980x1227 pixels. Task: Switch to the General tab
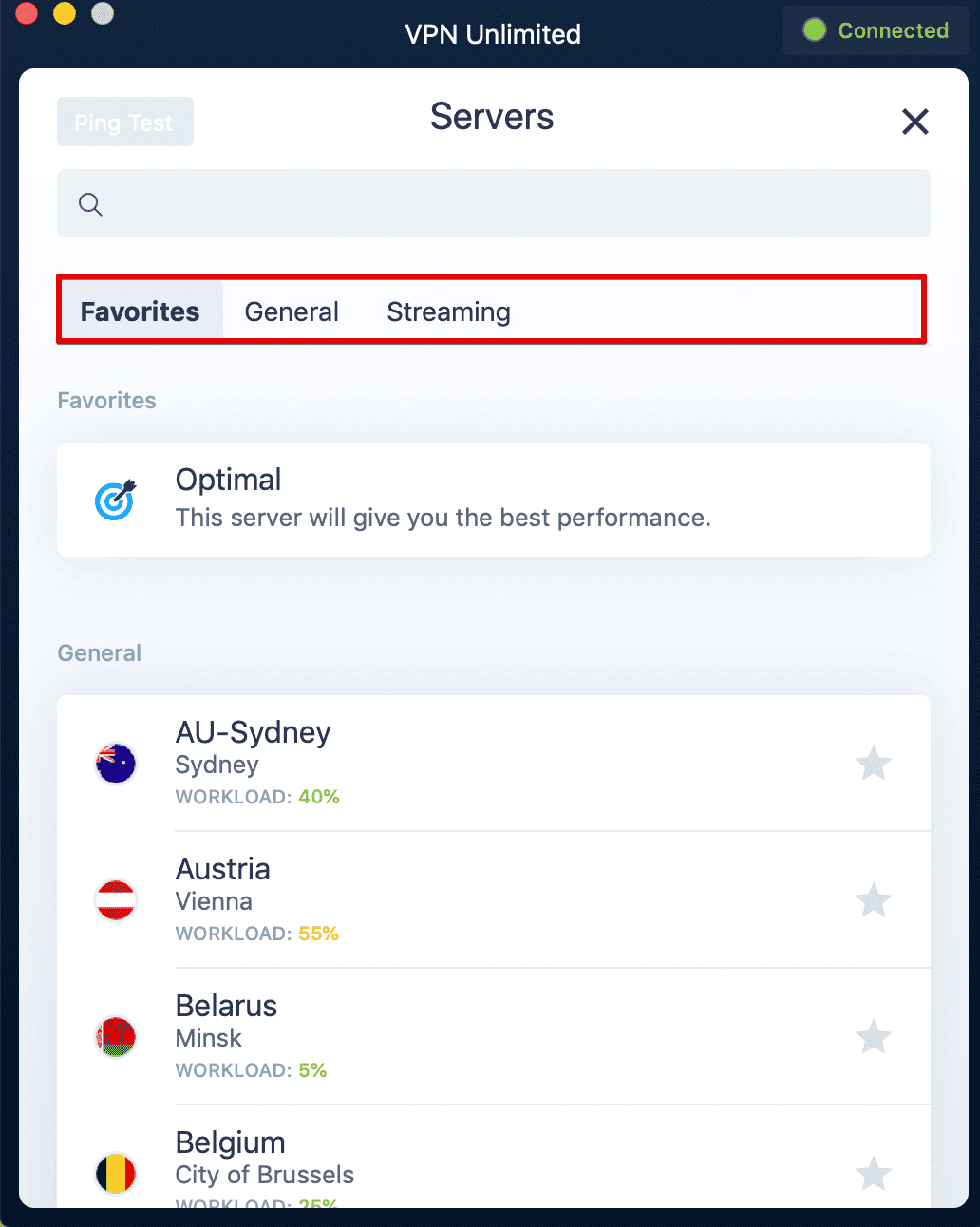coord(292,311)
